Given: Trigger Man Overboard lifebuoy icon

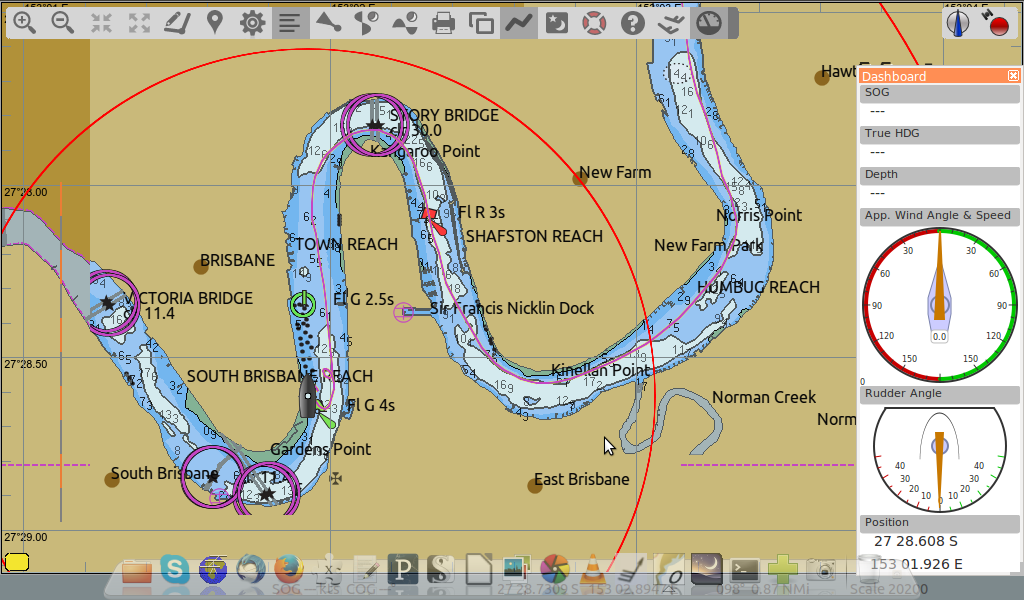Looking at the screenshot, I should 595,22.
